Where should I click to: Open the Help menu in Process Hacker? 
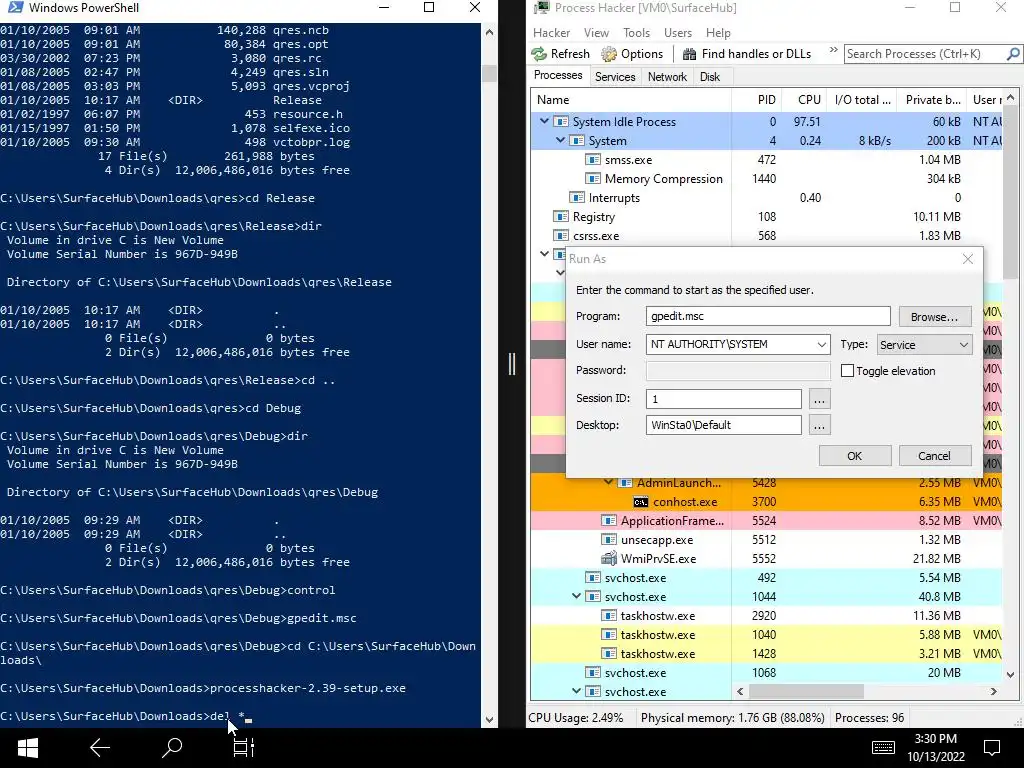718,33
